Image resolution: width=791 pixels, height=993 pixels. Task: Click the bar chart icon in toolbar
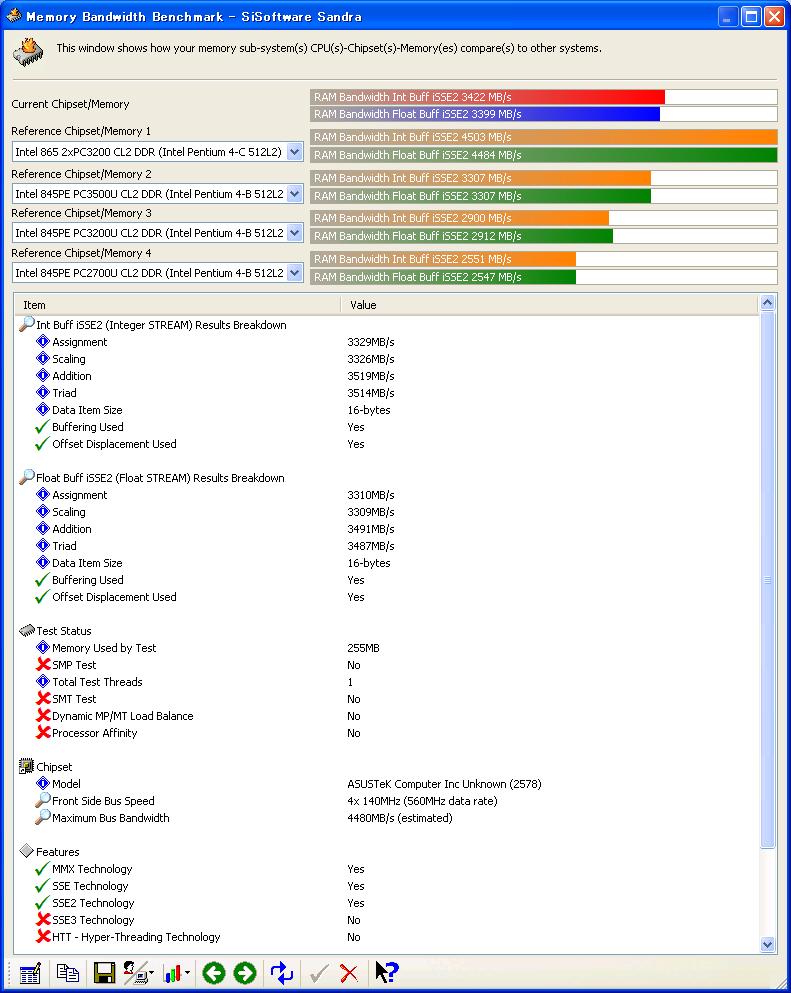coord(172,973)
